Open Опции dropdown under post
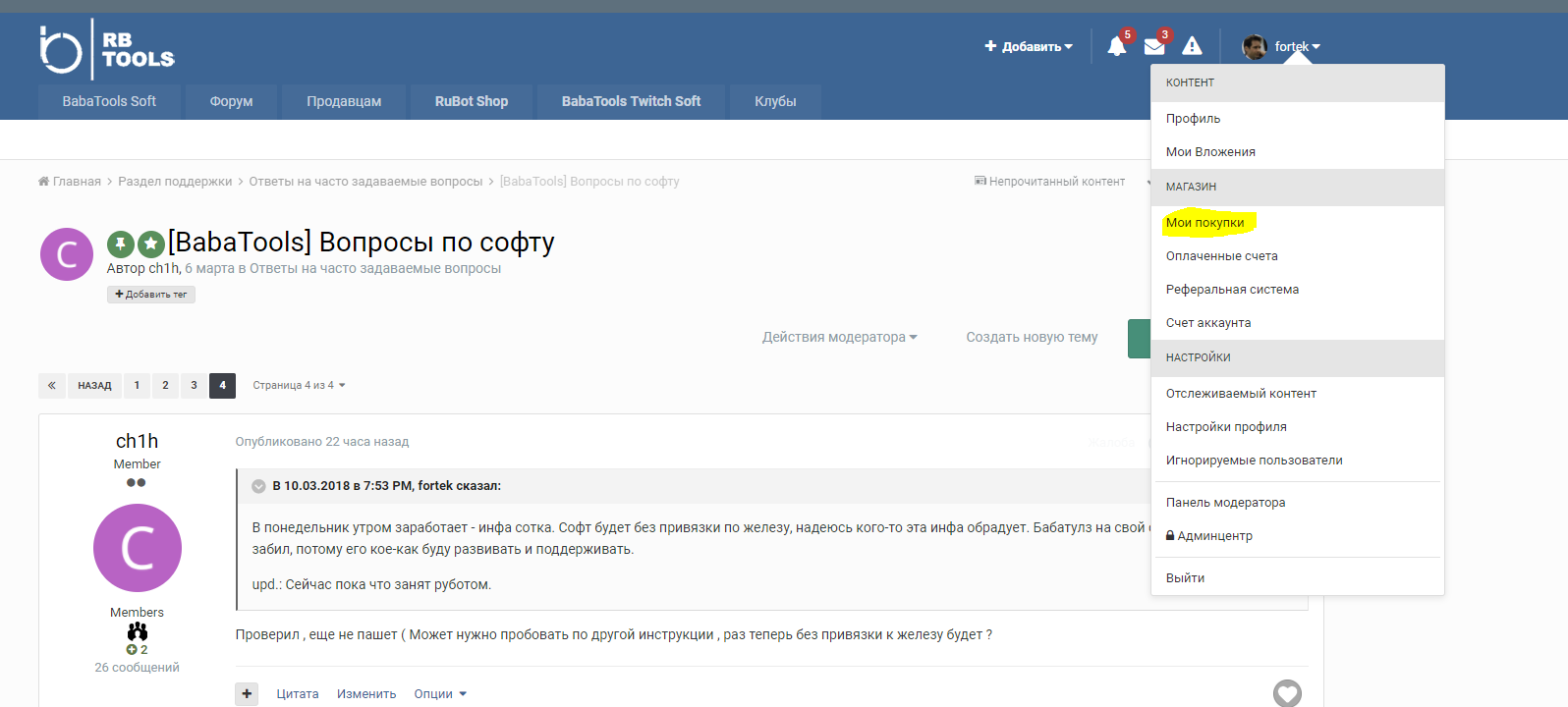Screen dimensions: 1568x707 (439, 694)
